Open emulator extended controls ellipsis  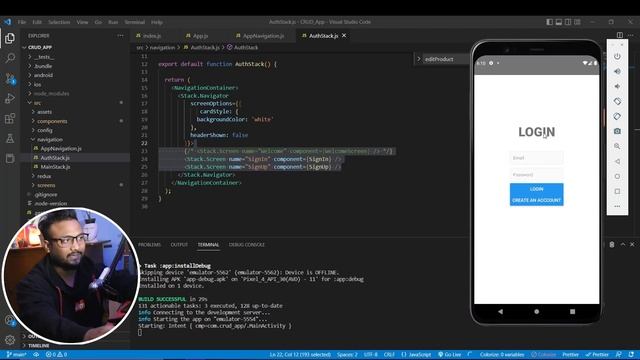click(617, 206)
